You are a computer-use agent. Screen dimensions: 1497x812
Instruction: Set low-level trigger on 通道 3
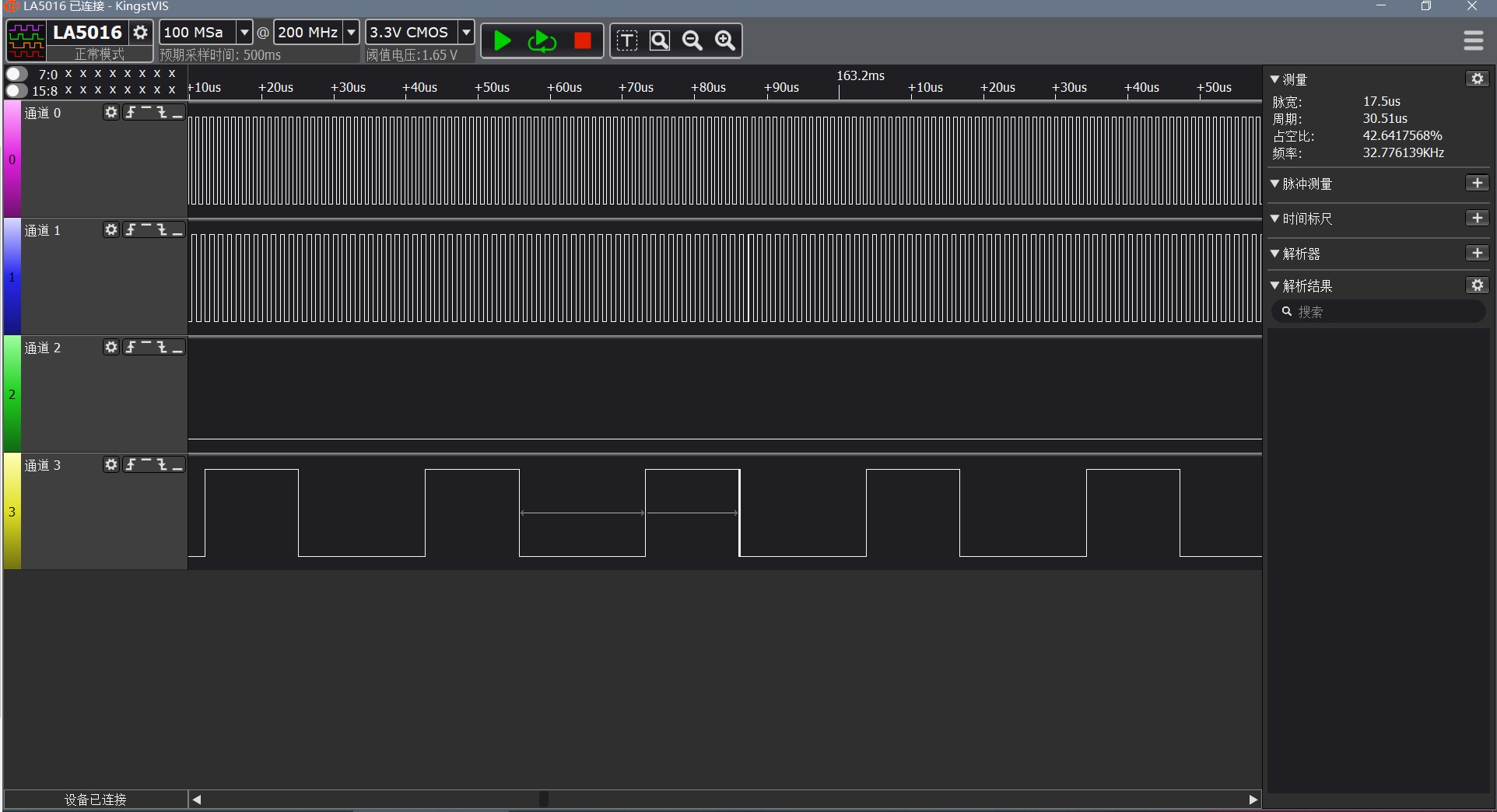[177, 465]
